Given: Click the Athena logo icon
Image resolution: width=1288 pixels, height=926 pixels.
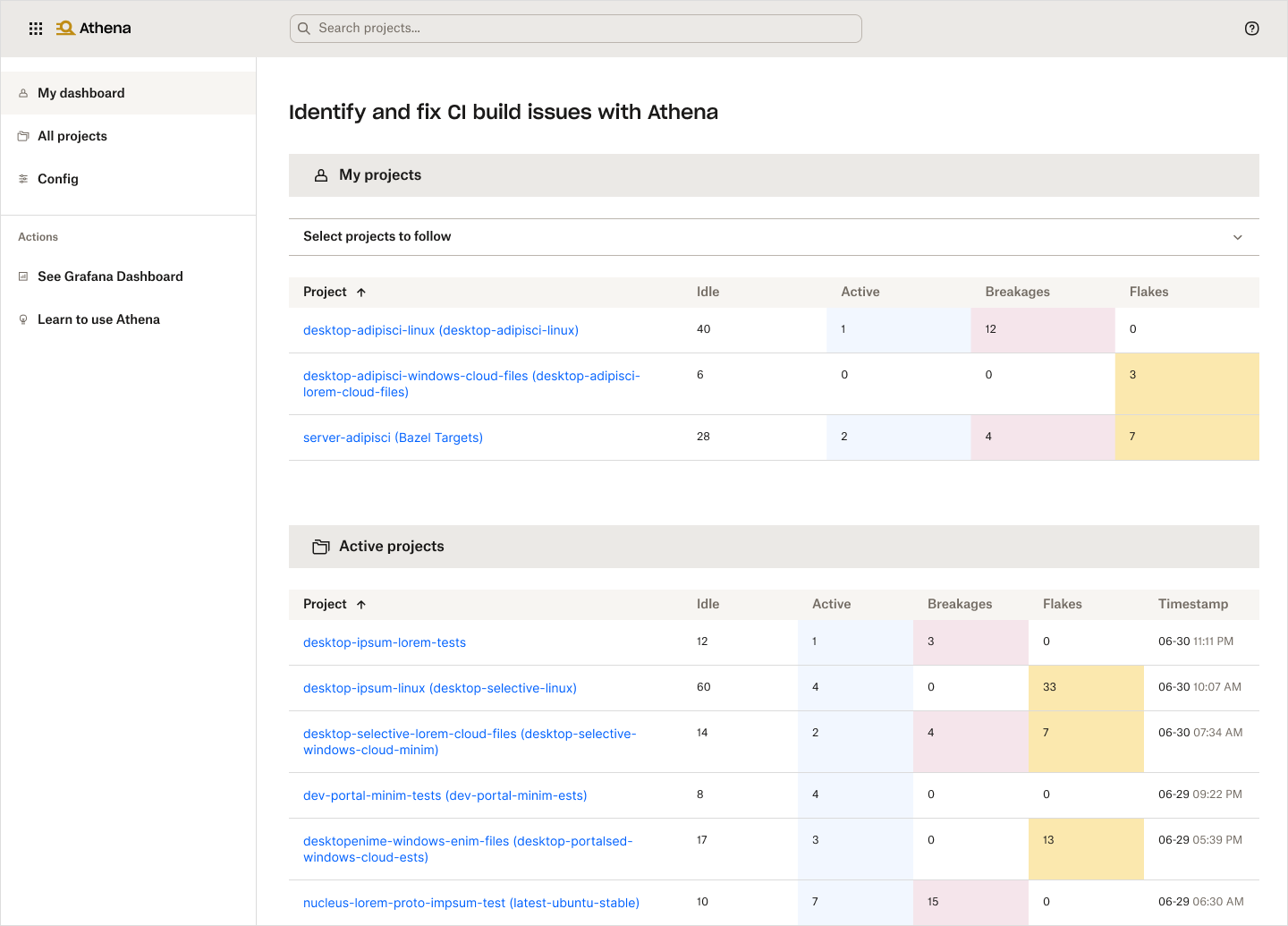Looking at the screenshot, I should pos(65,29).
